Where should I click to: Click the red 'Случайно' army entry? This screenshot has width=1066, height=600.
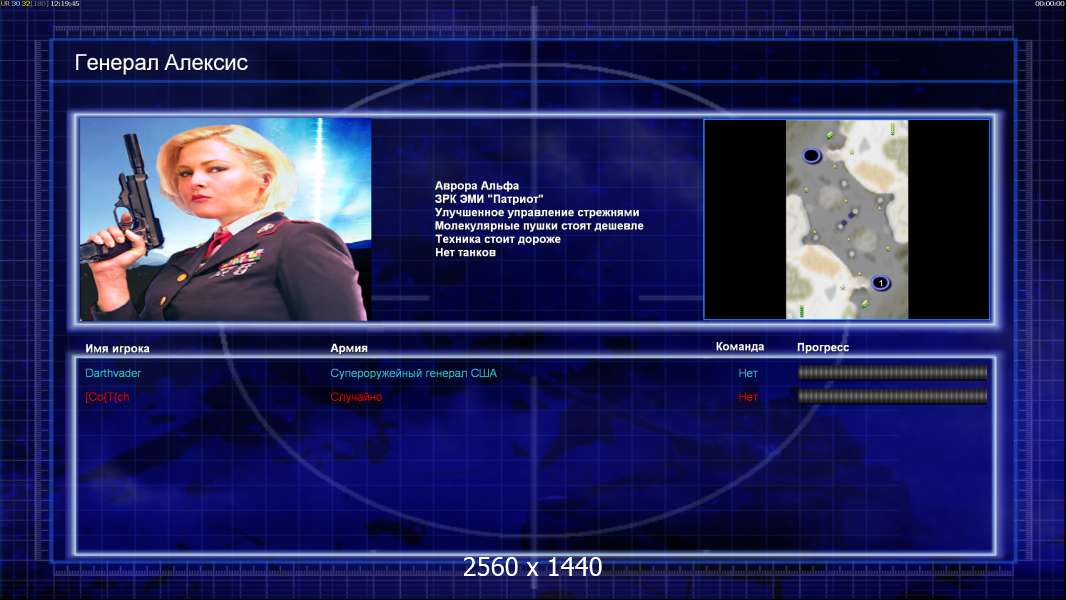[x=356, y=397]
